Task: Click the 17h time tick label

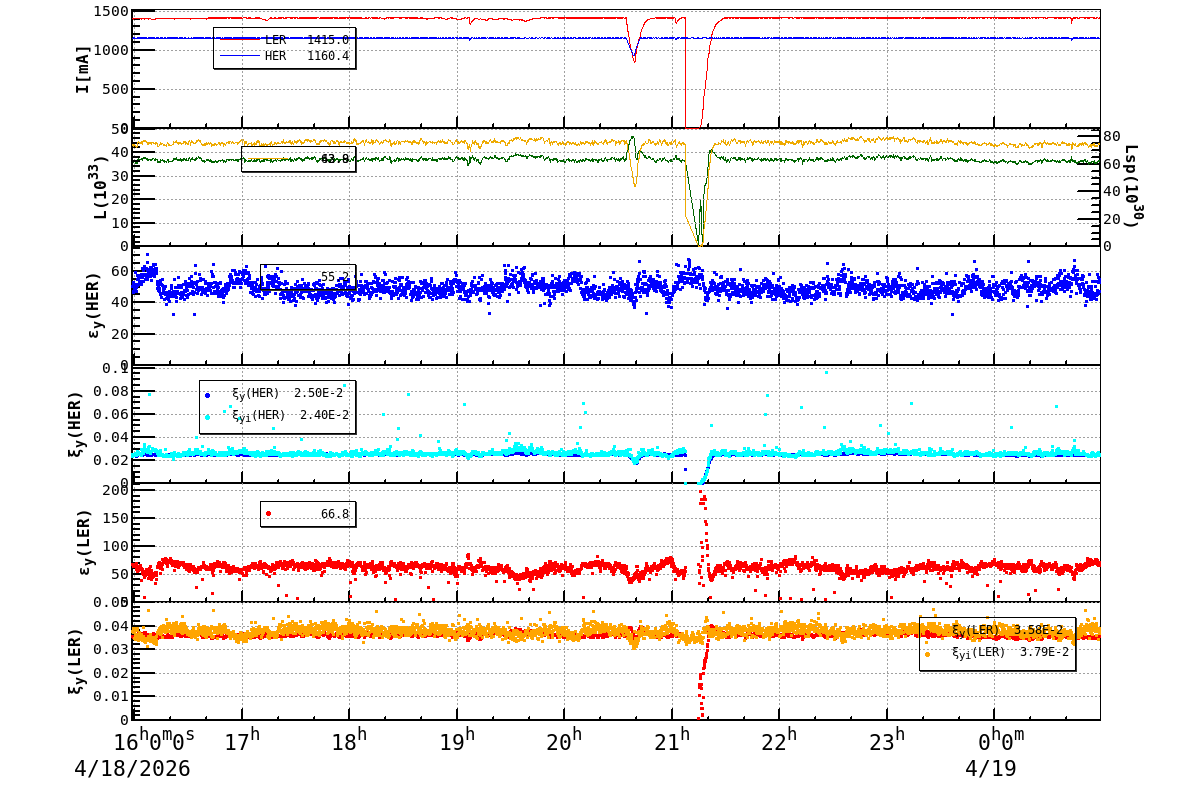Action: [241, 740]
